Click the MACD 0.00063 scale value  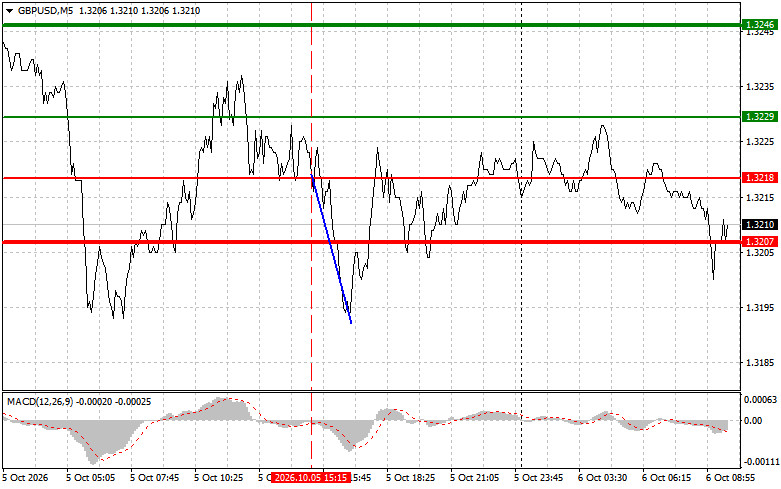click(x=760, y=400)
